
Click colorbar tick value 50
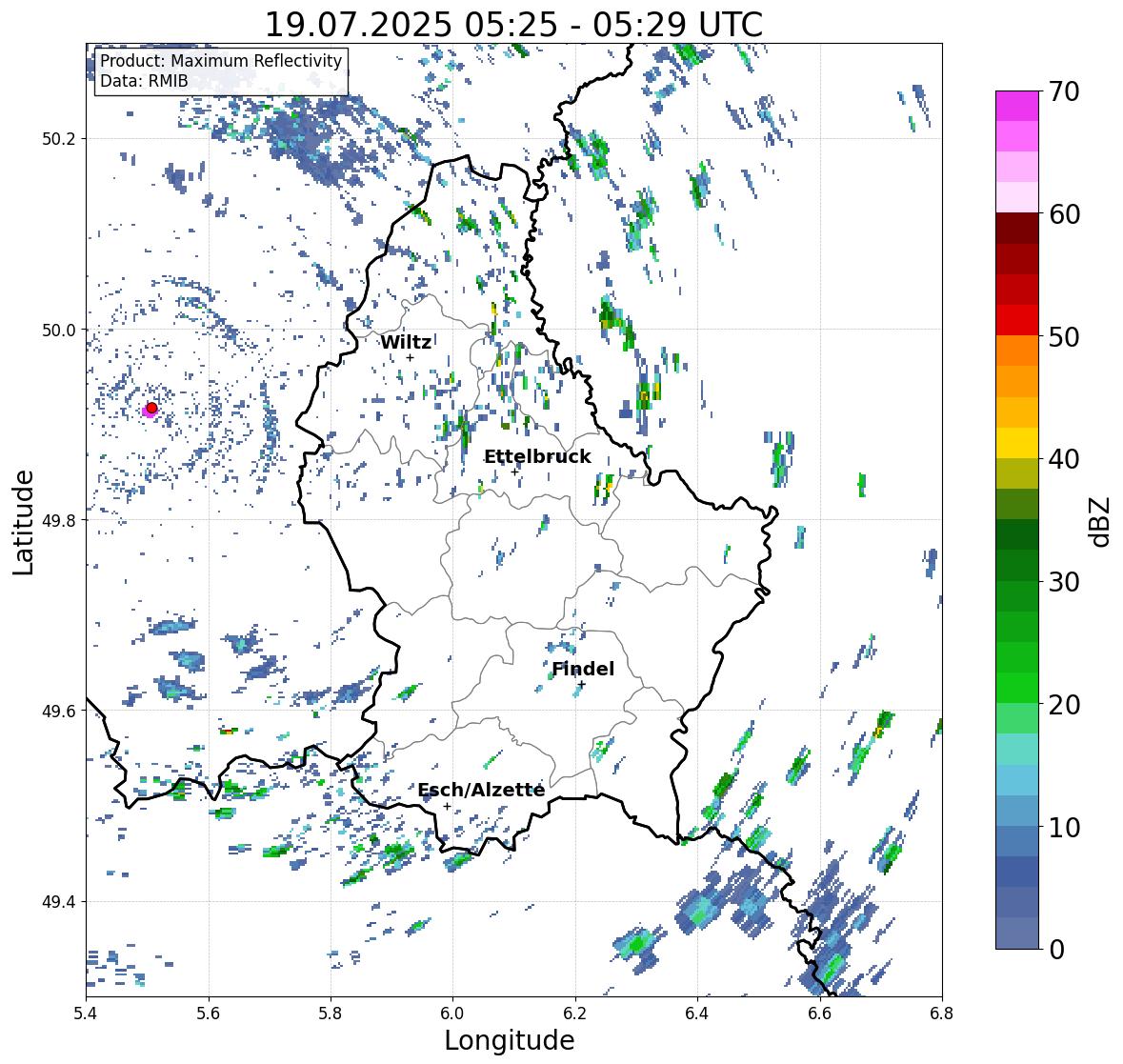coord(1064,336)
